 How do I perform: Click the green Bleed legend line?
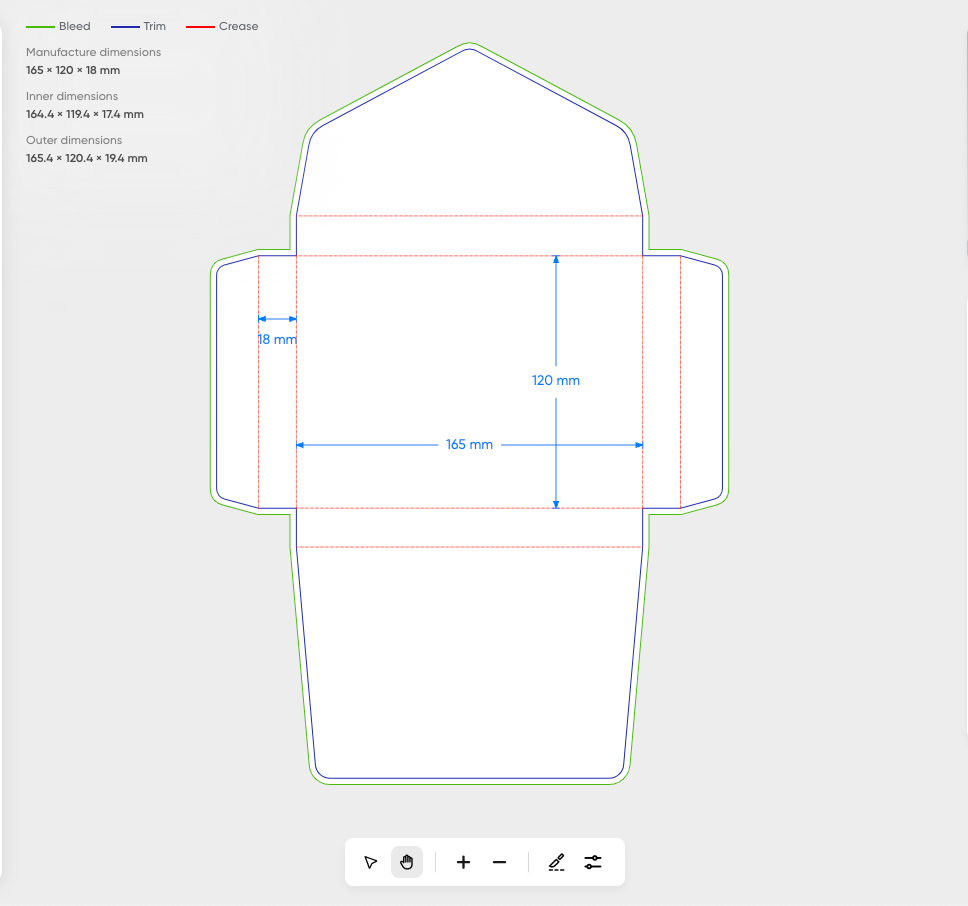pos(40,27)
